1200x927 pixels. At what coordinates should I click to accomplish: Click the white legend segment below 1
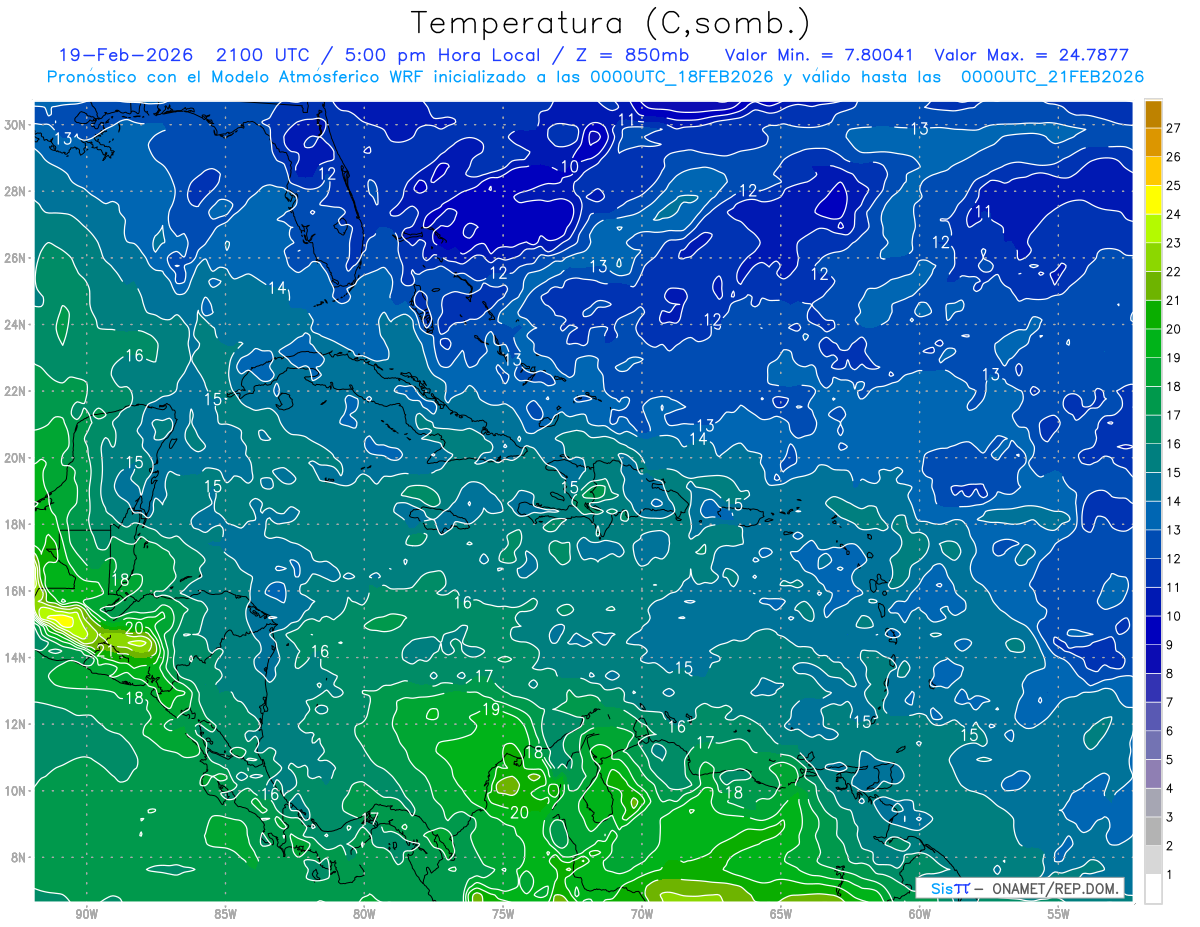(1153, 890)
